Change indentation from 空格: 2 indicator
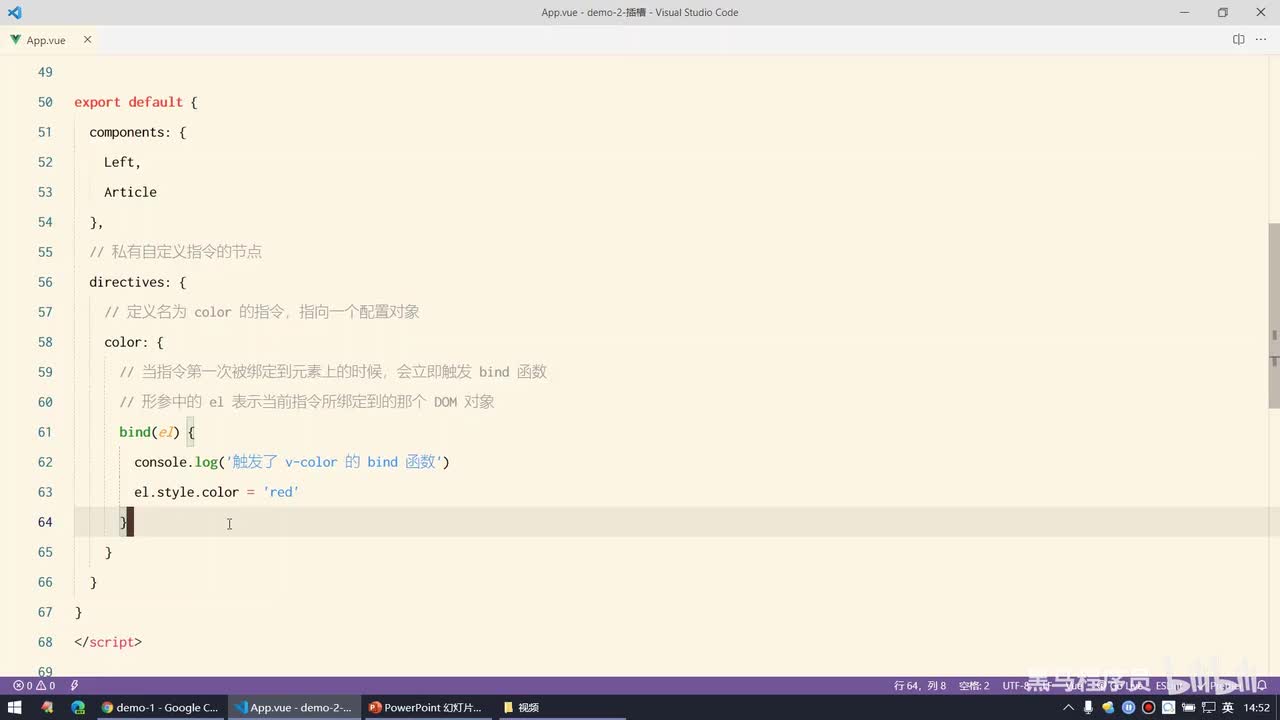The image size is (1280, 720). 974,685
